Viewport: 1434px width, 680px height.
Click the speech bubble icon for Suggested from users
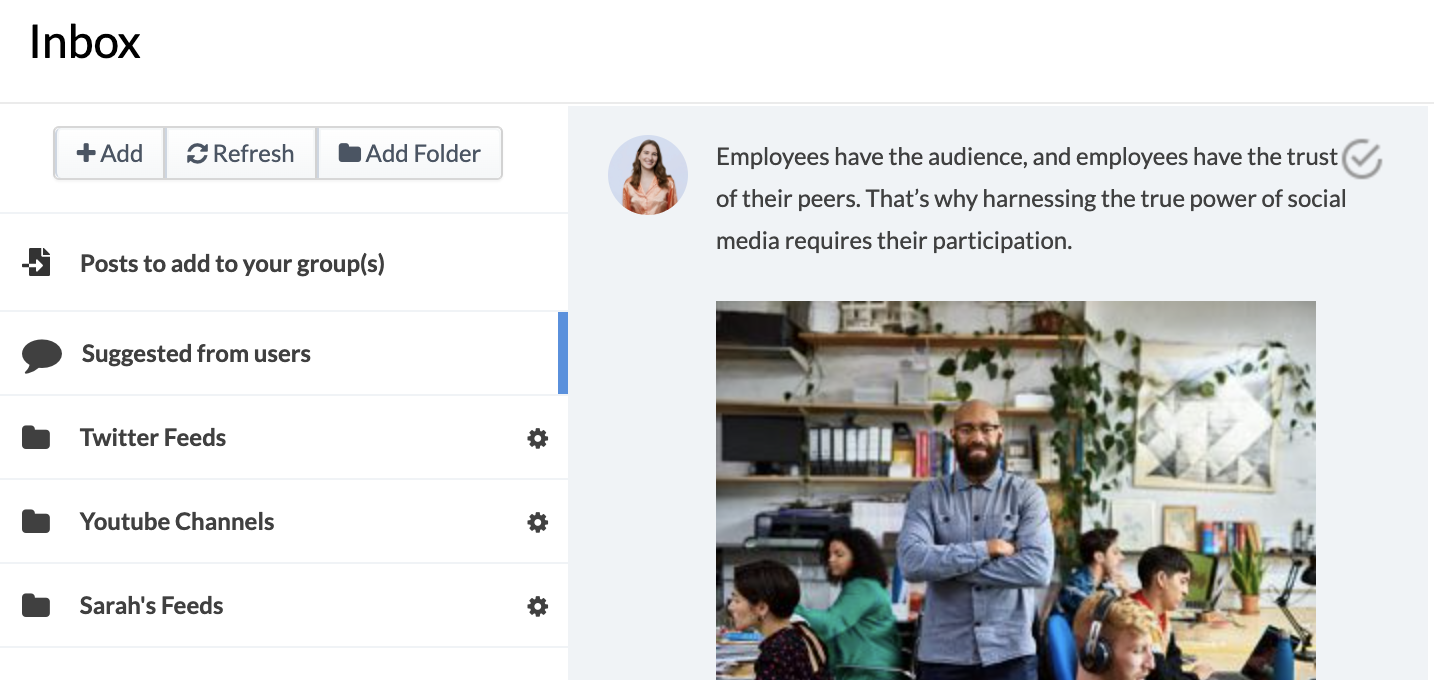click(x=41, y=355)
